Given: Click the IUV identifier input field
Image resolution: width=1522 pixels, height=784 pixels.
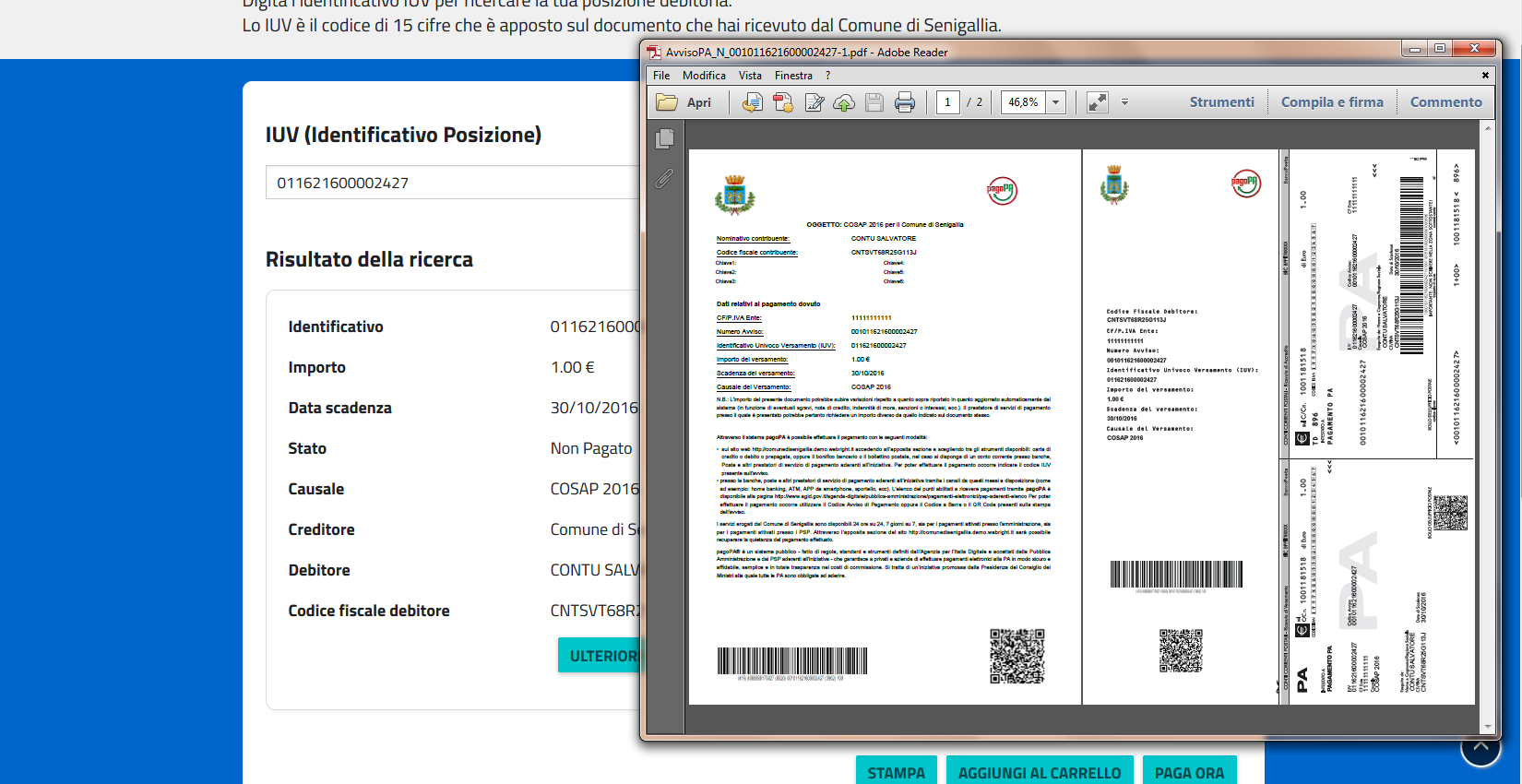Looking at the screenshot, I should click(452, 183).
